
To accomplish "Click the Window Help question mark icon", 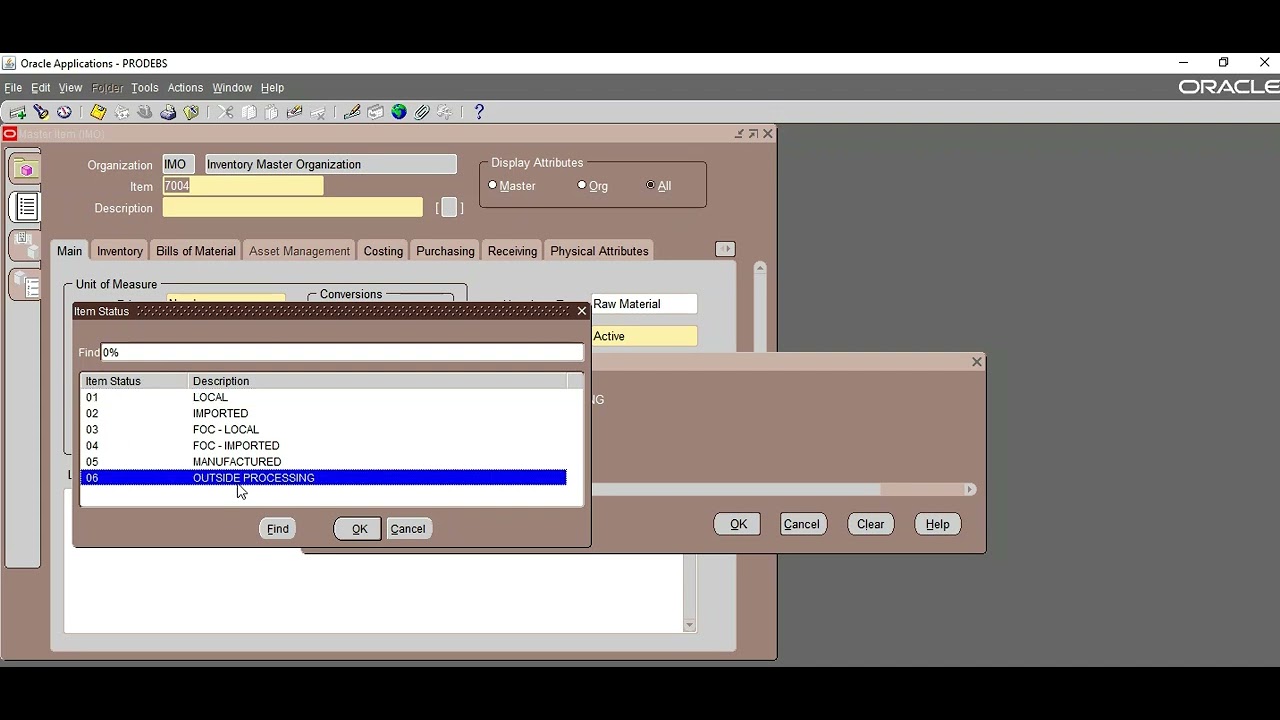I will click(479, 112).
